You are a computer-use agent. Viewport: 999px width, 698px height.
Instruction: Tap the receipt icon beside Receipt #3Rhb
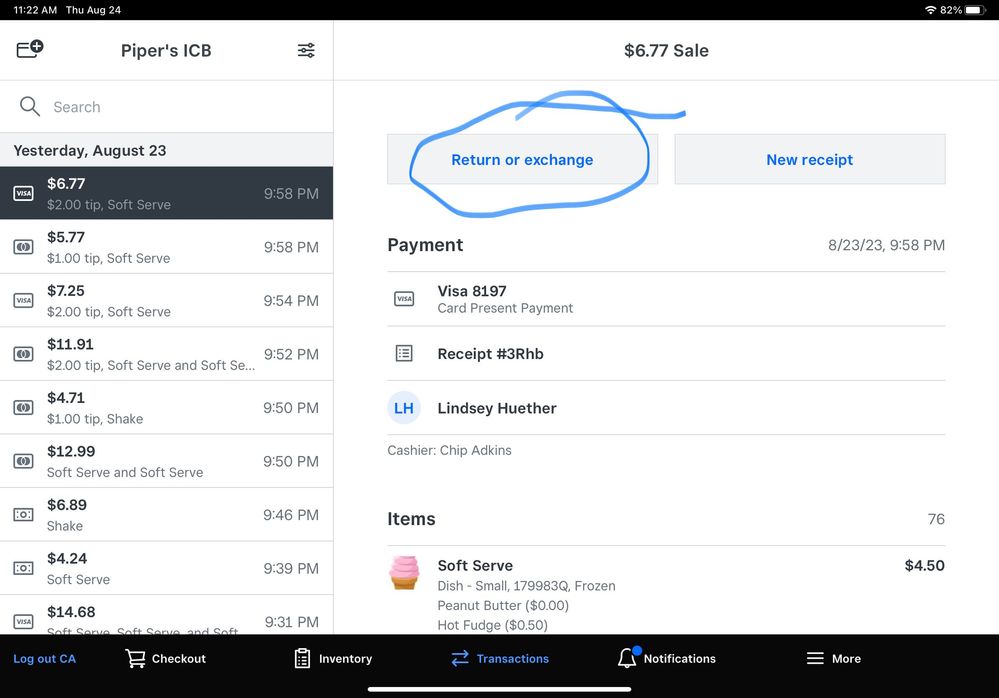point(404,354)
